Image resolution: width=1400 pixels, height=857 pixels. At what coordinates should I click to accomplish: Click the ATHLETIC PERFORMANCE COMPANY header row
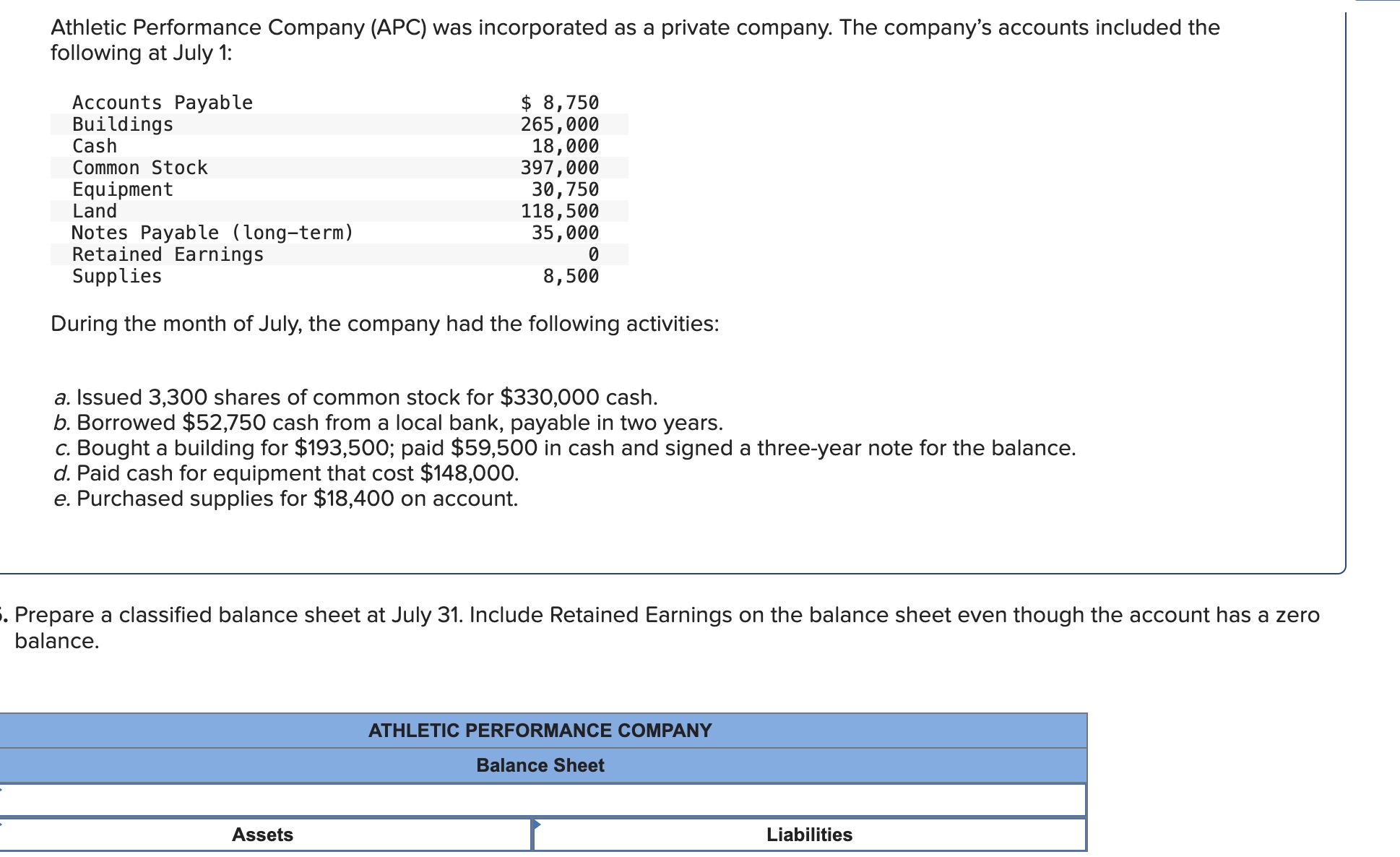click(x=543, y=731)
